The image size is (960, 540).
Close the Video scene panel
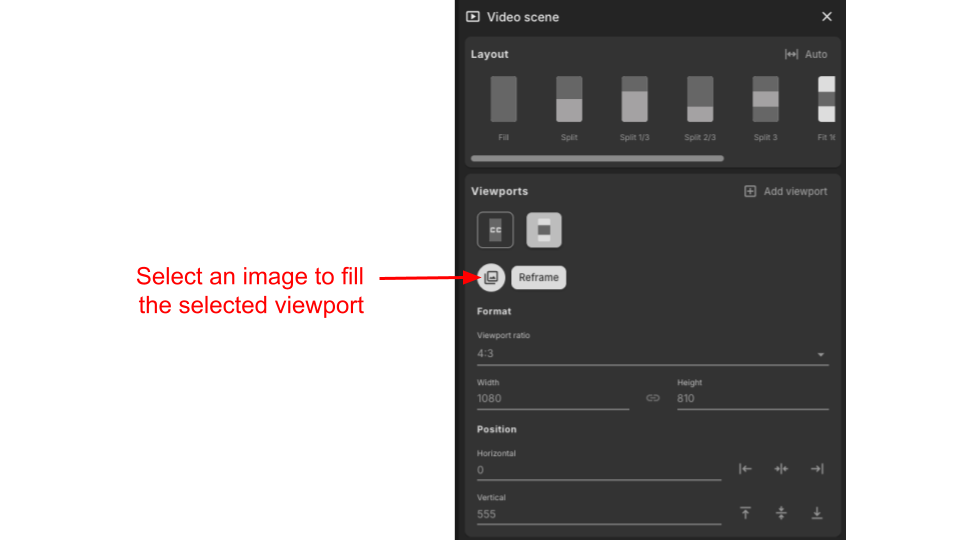pyautogui.click(x=826, y=17)
